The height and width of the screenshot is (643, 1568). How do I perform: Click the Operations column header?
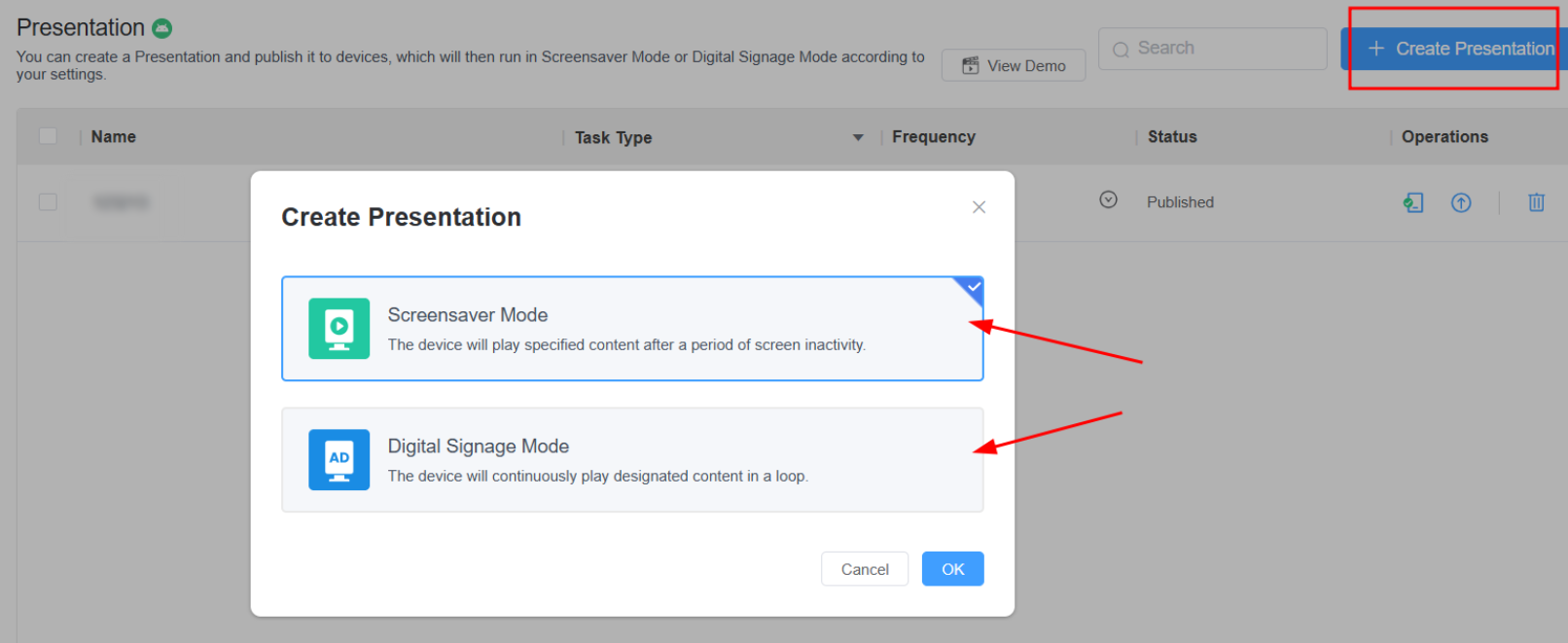click(x=1444, y=137)
